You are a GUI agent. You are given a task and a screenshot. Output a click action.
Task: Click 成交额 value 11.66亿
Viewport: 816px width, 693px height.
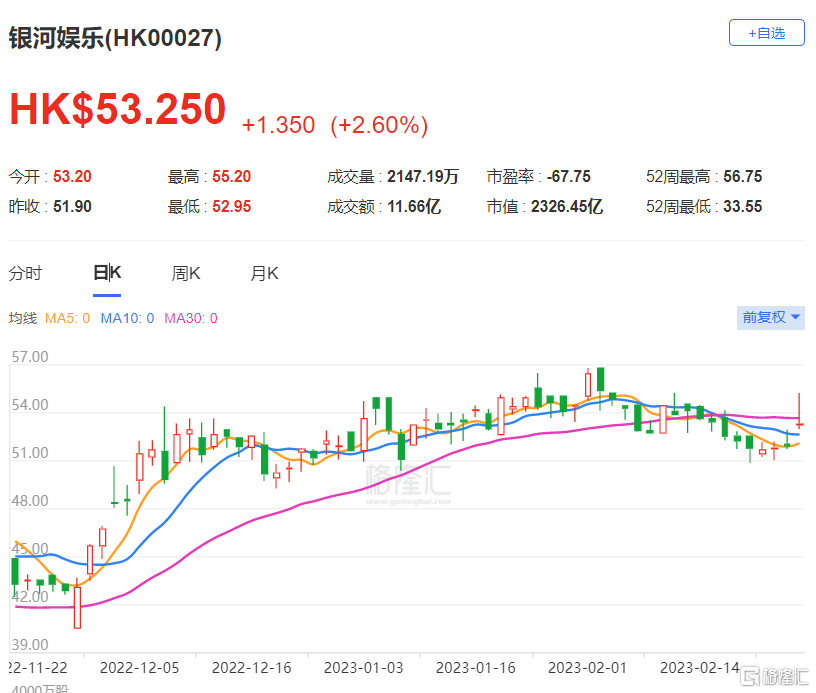414,207
